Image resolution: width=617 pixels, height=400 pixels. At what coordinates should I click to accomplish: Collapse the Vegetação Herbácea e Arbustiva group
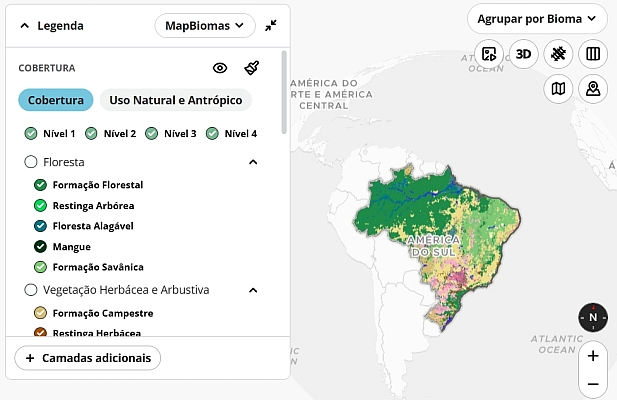pyautogui.click(x=253, y=290)
